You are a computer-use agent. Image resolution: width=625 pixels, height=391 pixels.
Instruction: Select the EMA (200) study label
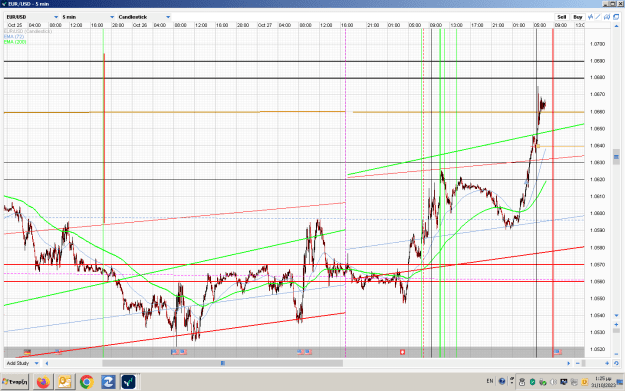(15, 42)
